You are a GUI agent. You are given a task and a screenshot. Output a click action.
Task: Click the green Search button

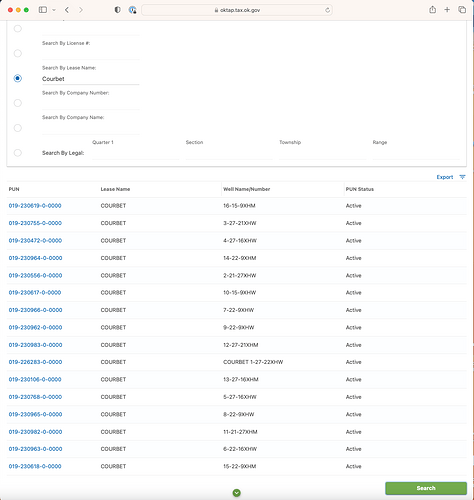tap(426, 488)
